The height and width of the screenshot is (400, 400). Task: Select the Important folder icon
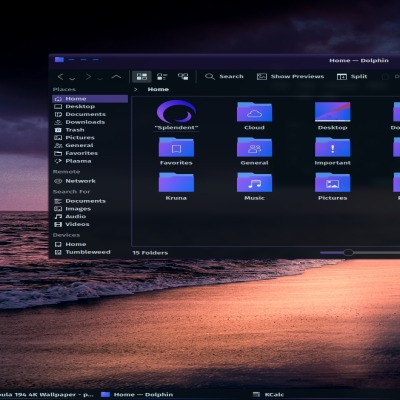pyautogui.click(x=332, y=147)
